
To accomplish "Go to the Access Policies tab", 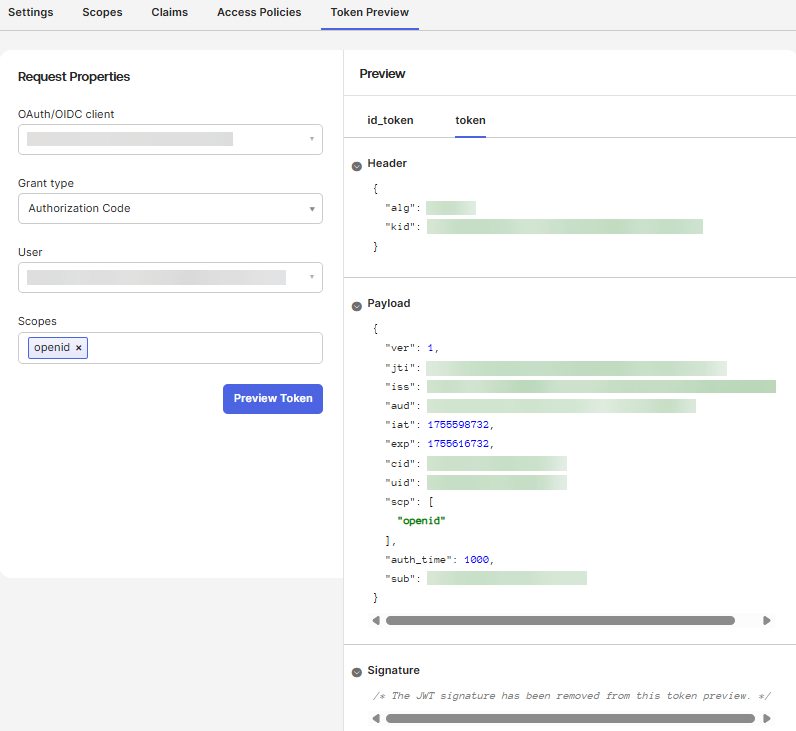I will pos(259,12).
